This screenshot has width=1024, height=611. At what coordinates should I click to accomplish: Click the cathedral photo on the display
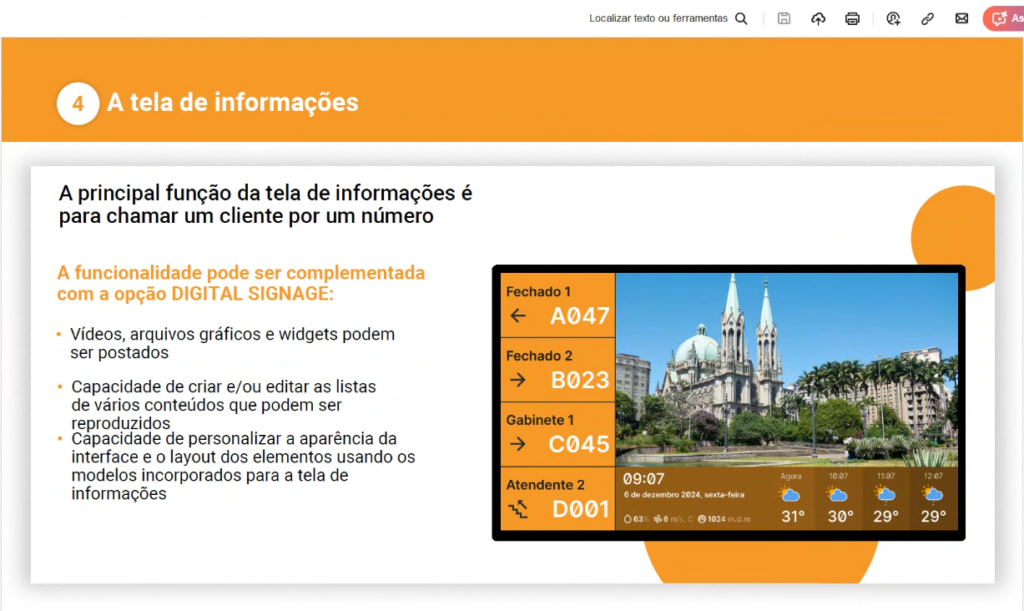pos(787,369)
